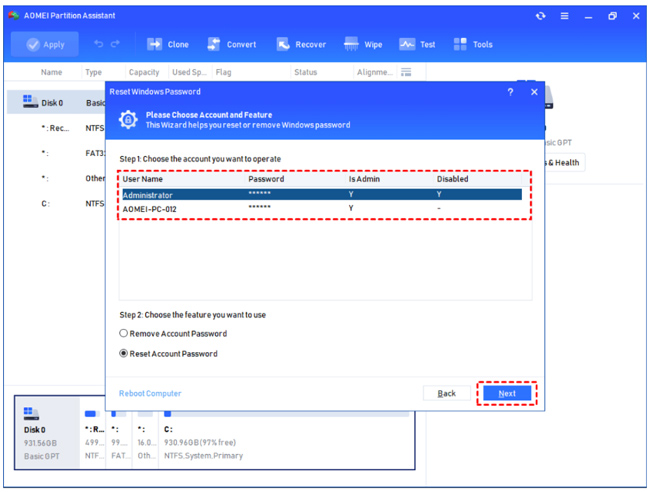The width and height of the screenshot is (650, 492).
Task: Click the Clone toolbar icon
Action: click(x=155, y=44)
